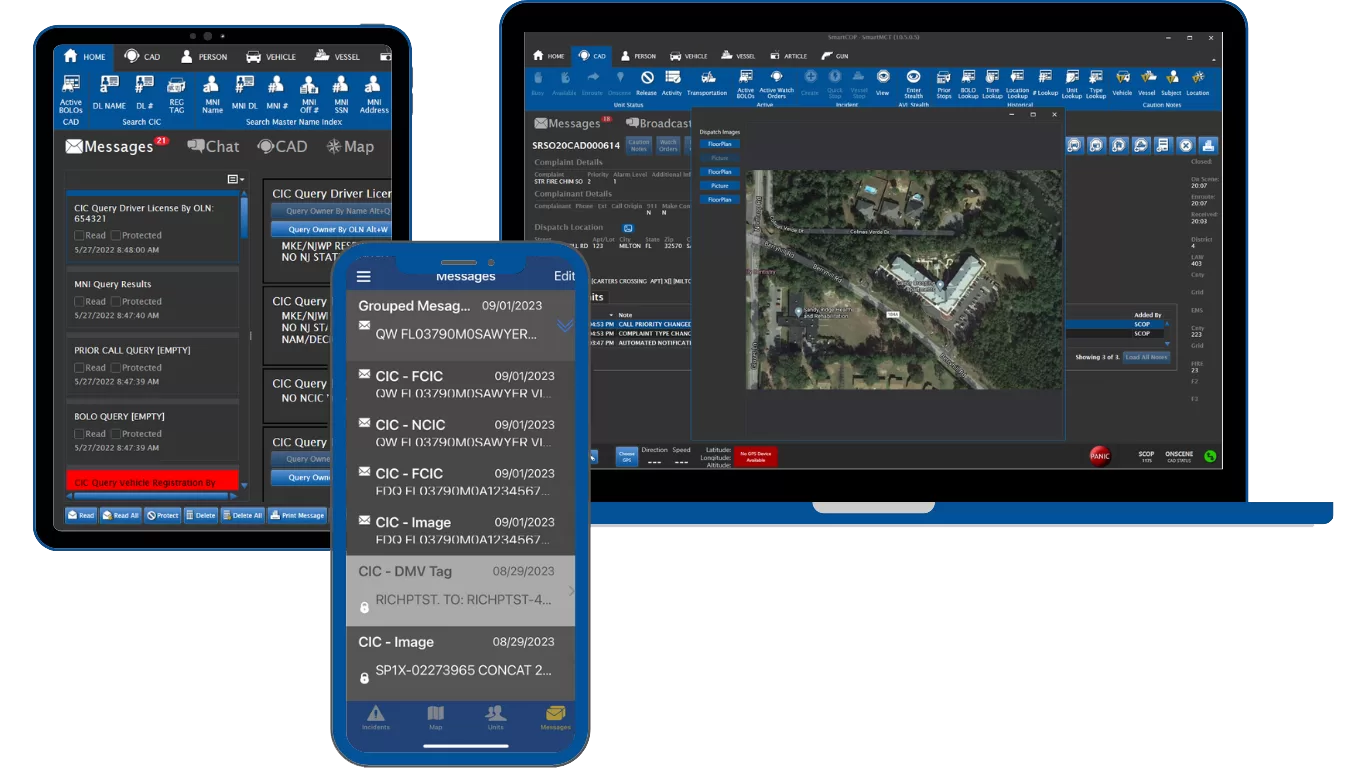Expand the Grouped Messages chevron on phone
Viewport: 1366px width, 768px height.
click(x=565, y=325)
